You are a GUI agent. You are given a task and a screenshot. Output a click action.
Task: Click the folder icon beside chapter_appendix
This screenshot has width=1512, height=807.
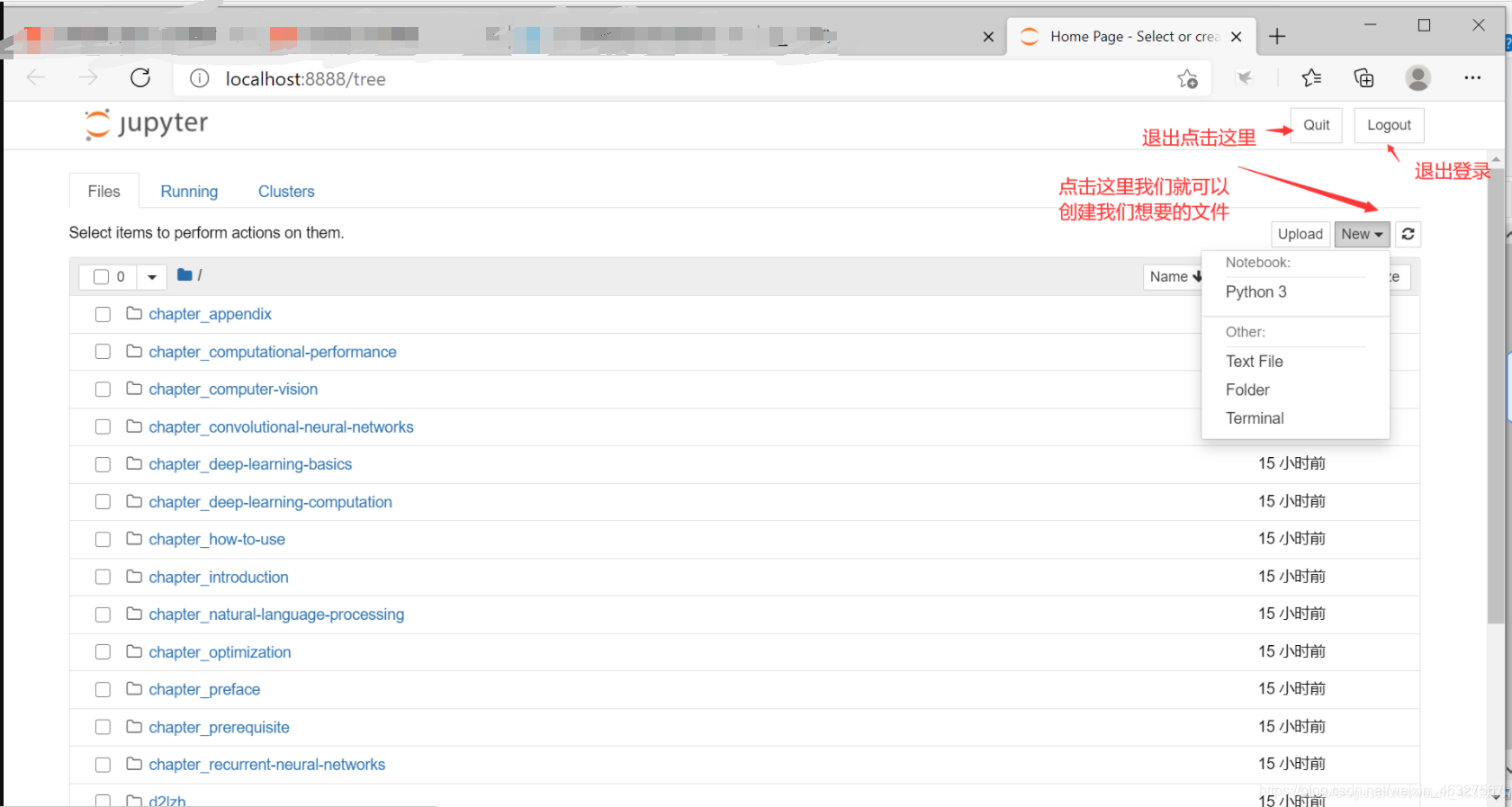134,313
